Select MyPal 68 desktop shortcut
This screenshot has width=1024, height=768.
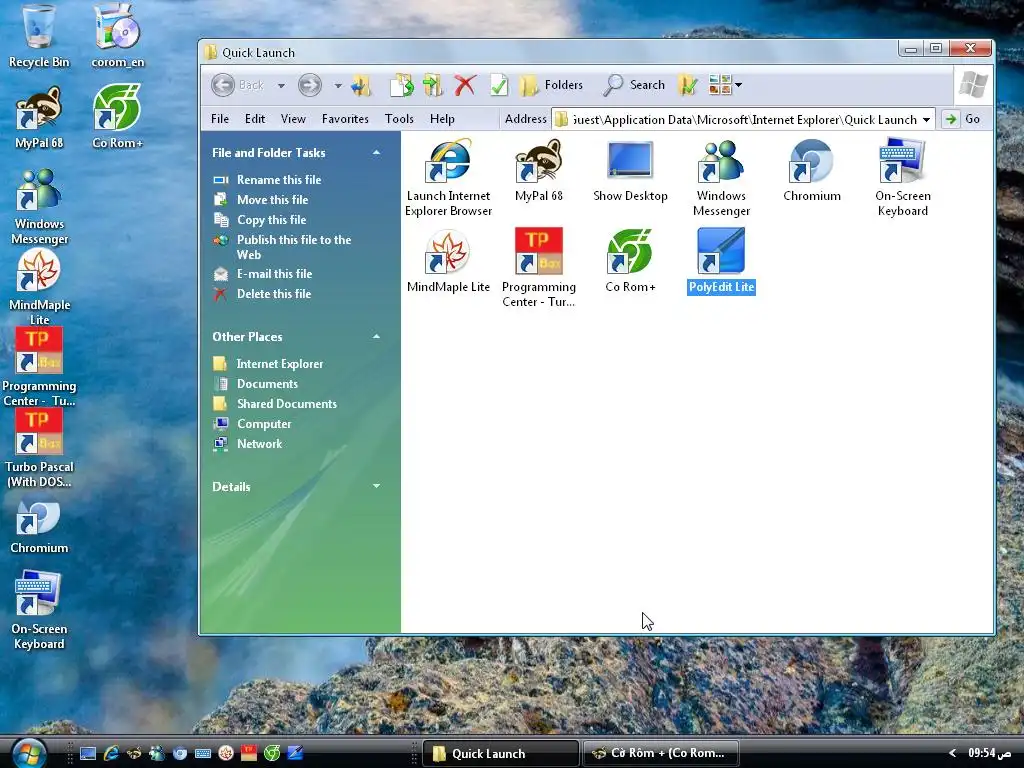[39, 118]
